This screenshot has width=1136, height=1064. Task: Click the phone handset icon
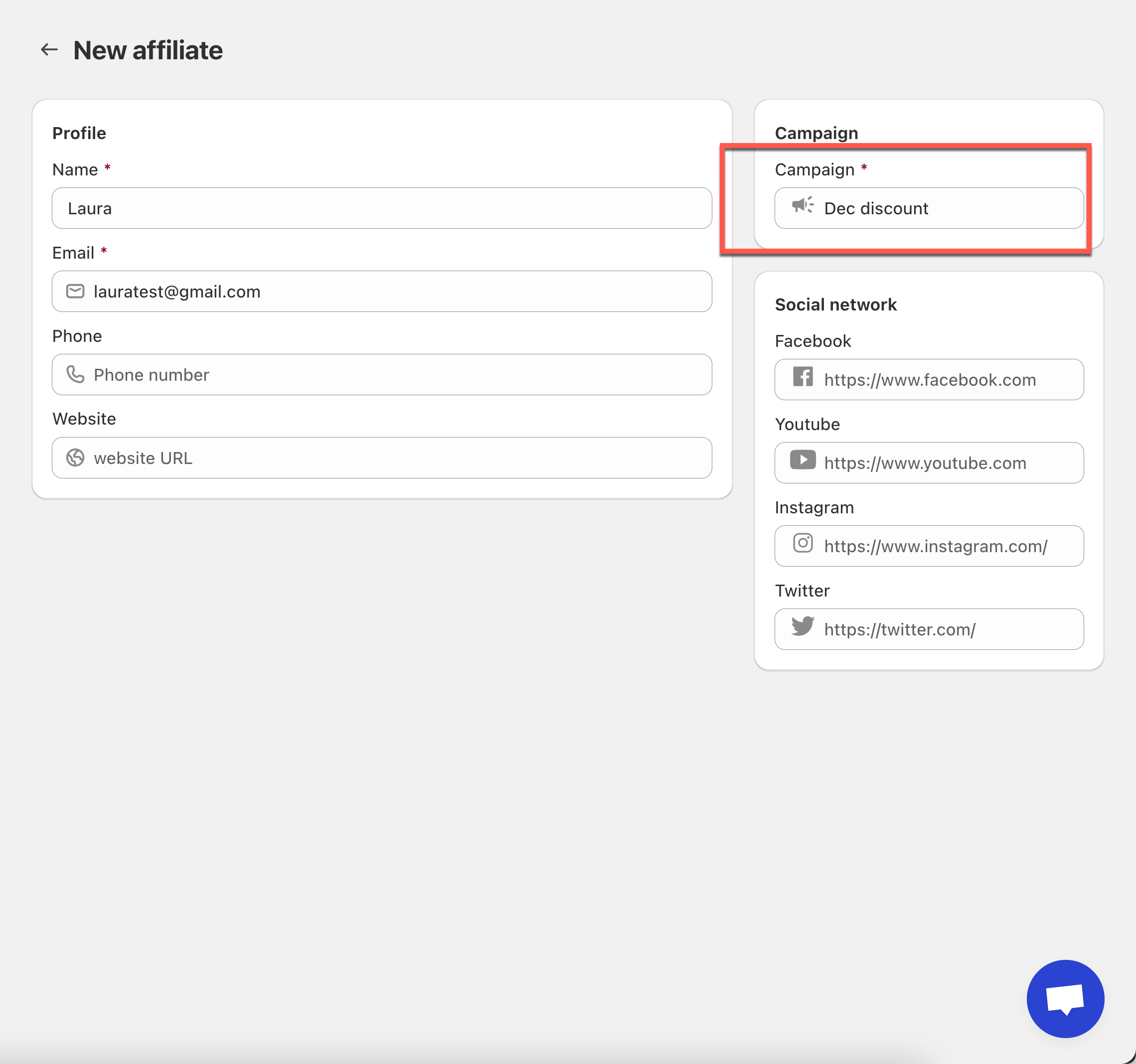[75, 374]
